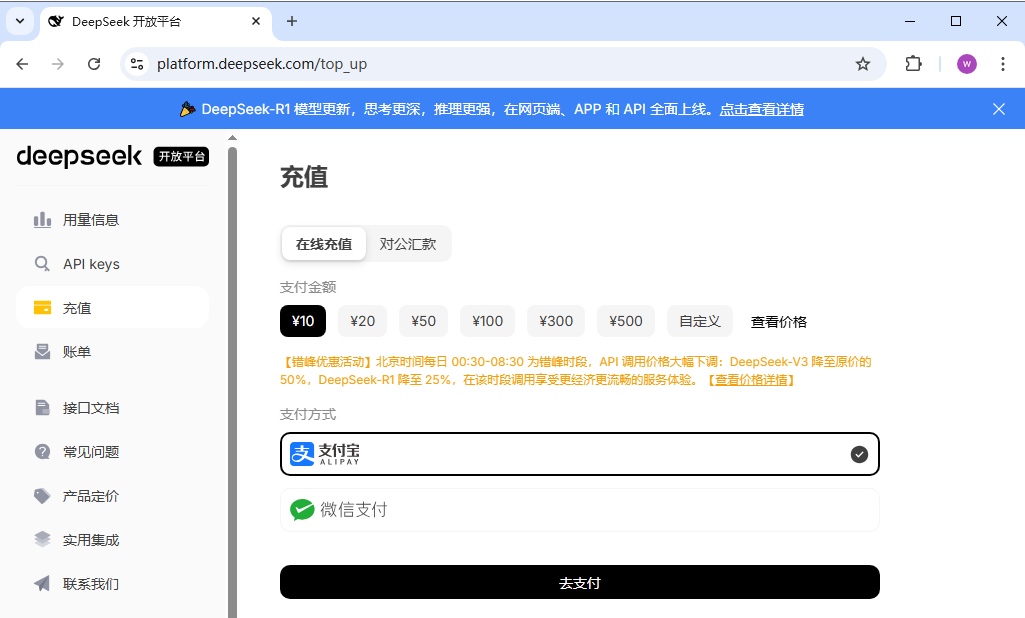Click the 开放平台 badge
This screenshot has width=1025, height=618.
(181, 156)
